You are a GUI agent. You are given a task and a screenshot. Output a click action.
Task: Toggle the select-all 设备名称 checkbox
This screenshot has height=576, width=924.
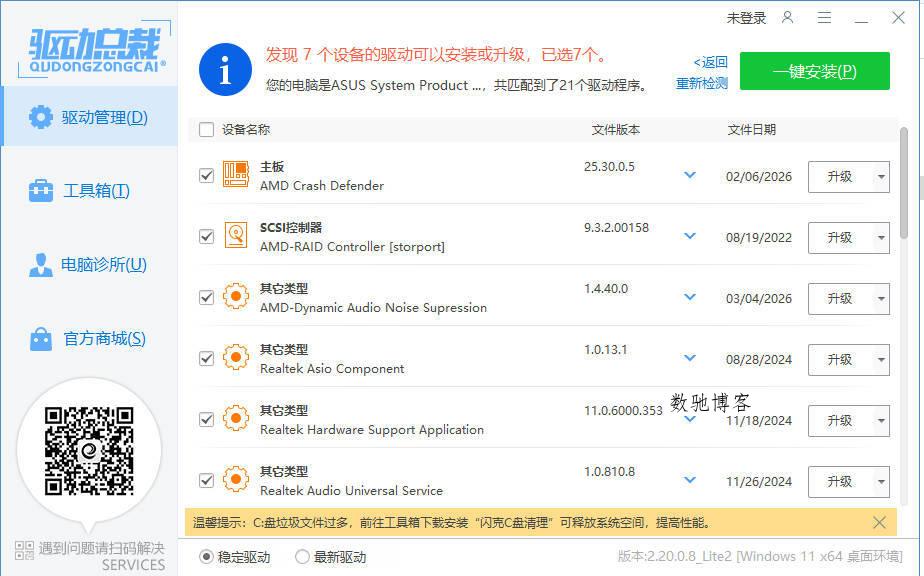click(206, 130)
